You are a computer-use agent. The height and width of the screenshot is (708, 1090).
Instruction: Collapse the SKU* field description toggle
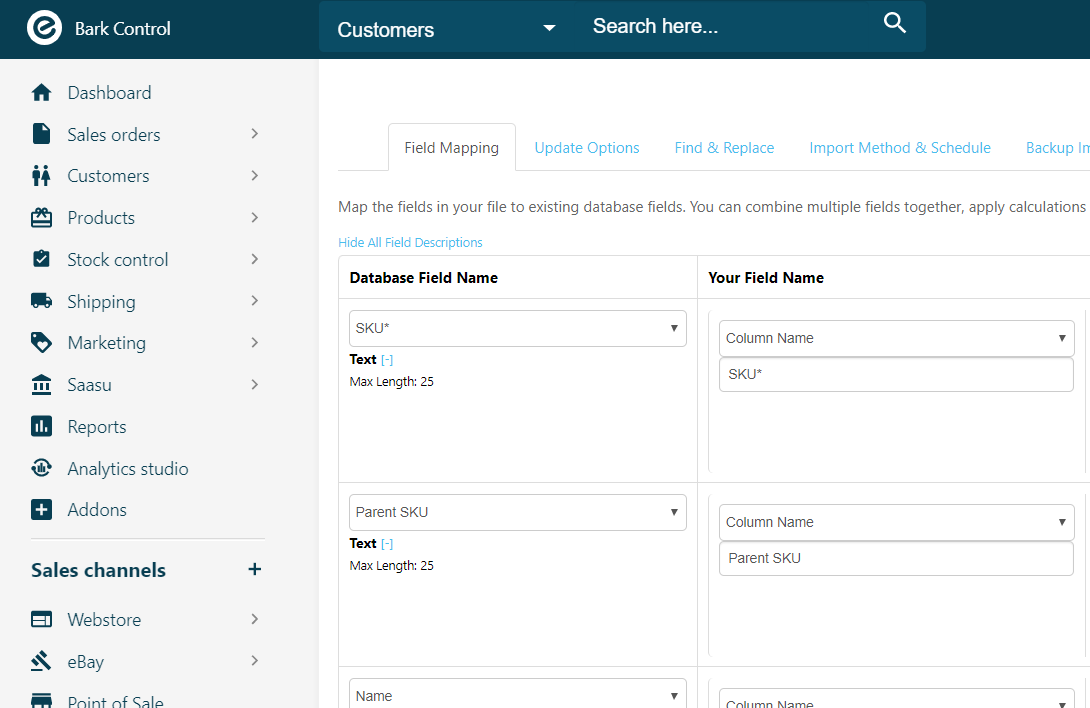[387, 360]
